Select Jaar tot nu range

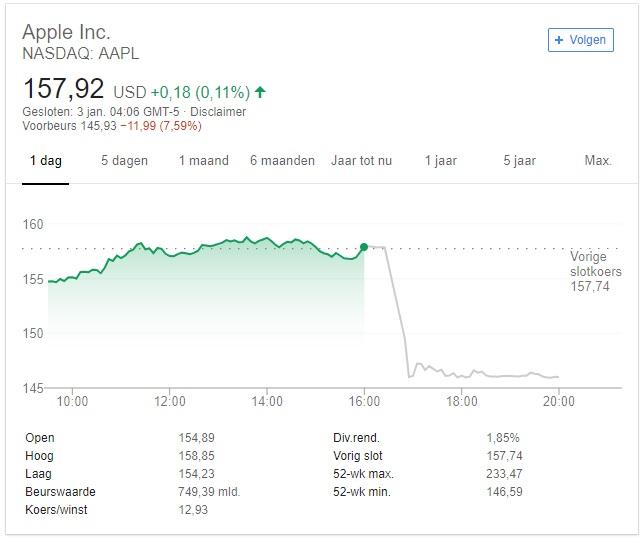[x=362, y=160]
